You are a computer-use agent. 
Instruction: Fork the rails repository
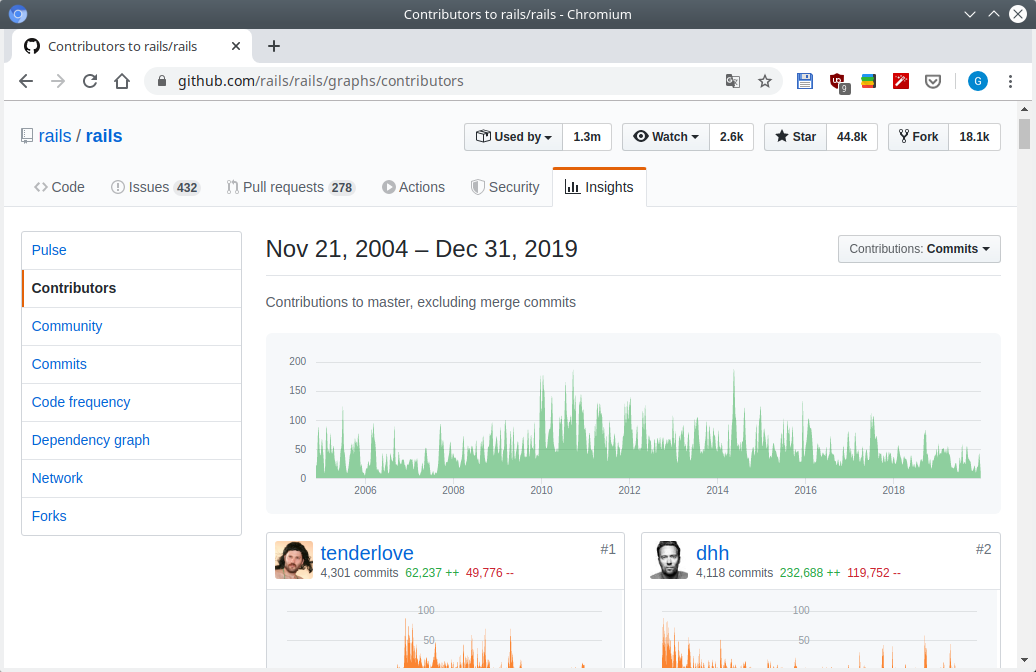[x=918, y=137]
